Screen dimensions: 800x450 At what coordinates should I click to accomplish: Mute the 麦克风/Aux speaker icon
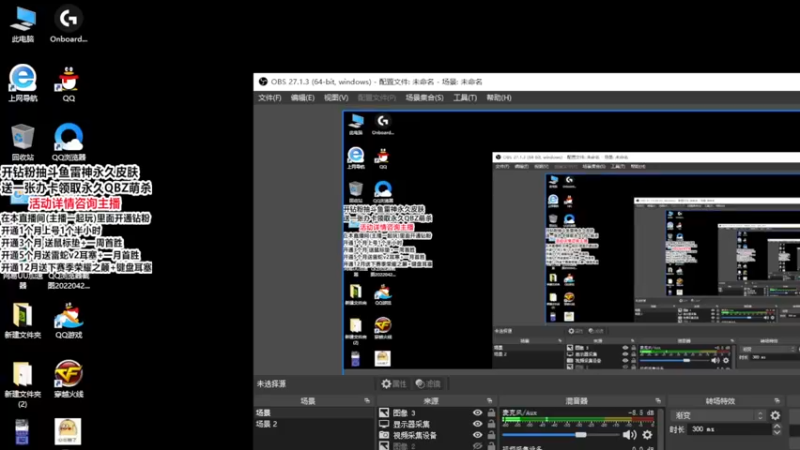pos(629,435)
